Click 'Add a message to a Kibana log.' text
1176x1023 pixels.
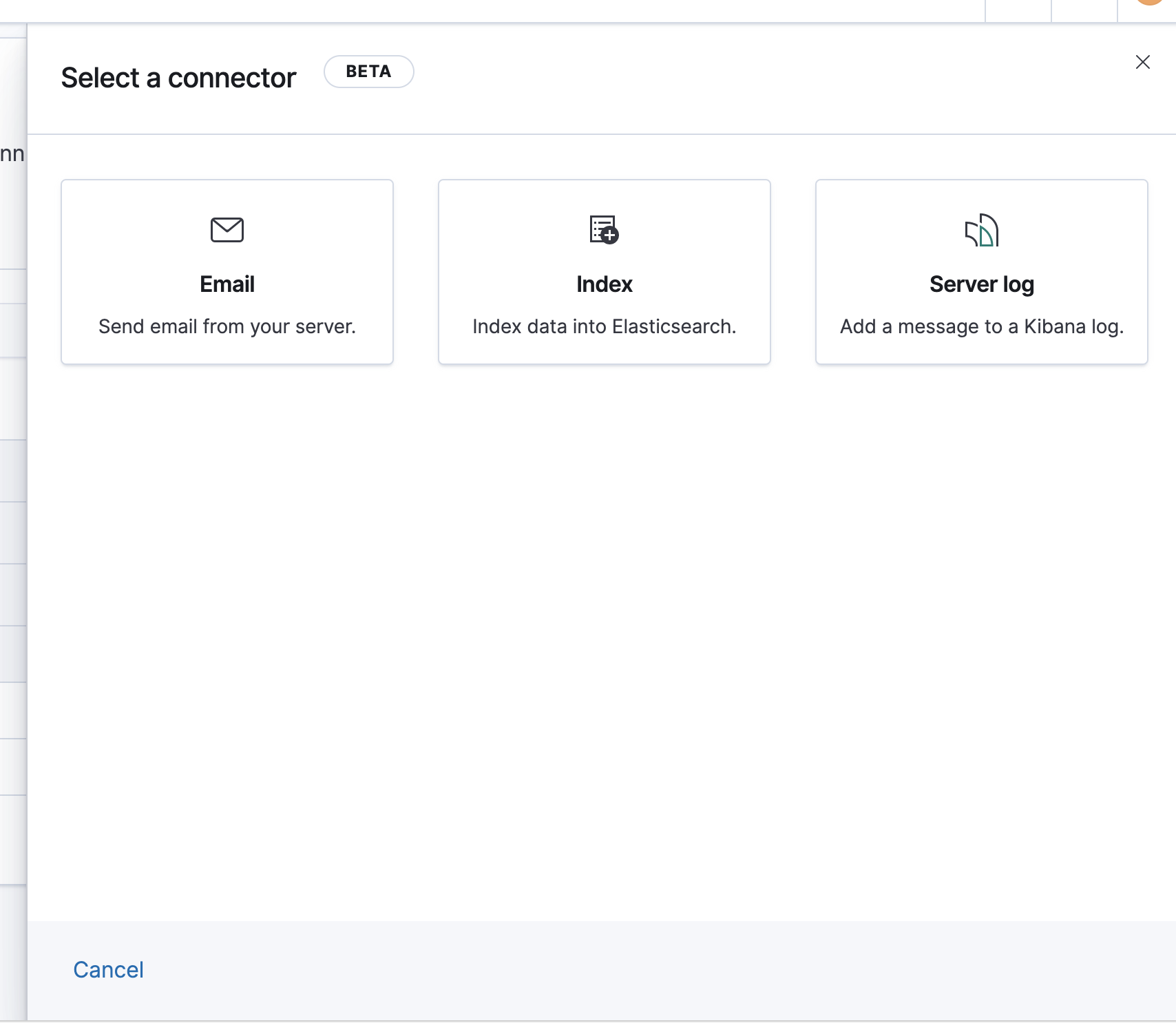coord(982,326)
